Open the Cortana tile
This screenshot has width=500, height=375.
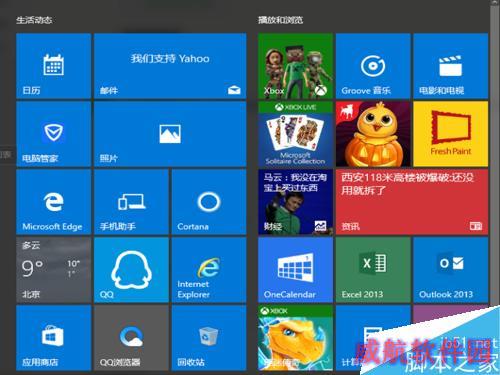(209, 202)
